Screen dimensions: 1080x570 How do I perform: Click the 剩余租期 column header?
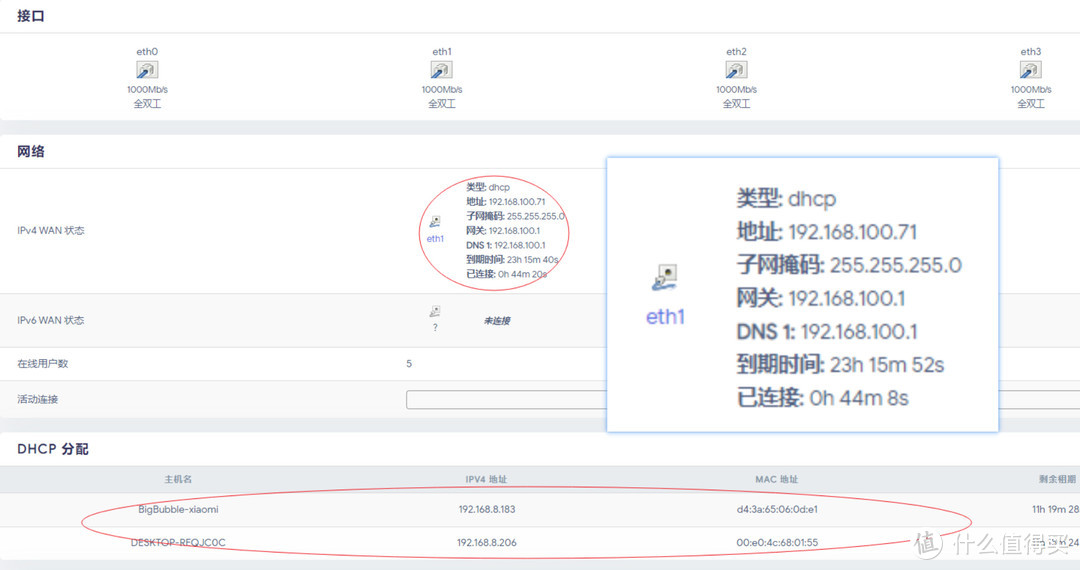coord(1058,479)
